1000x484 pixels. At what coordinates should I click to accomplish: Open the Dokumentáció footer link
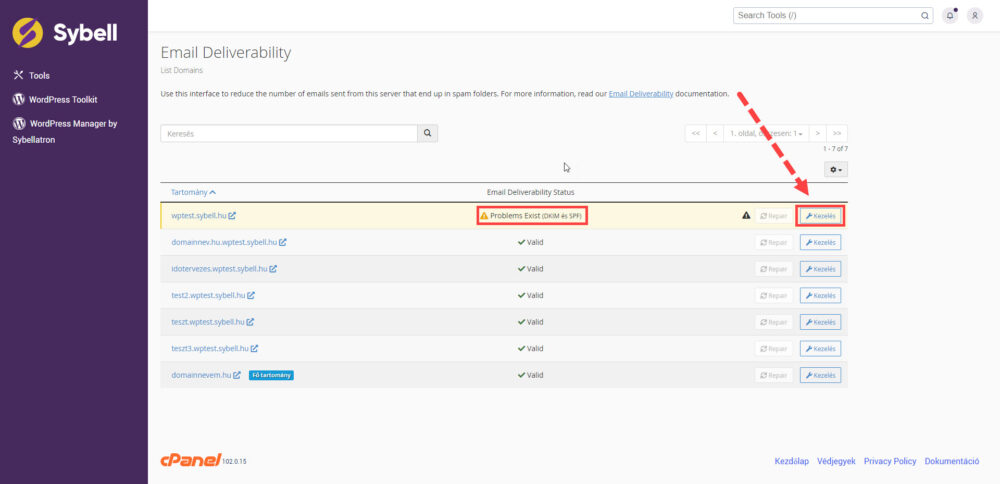click(x=952, y=461)
